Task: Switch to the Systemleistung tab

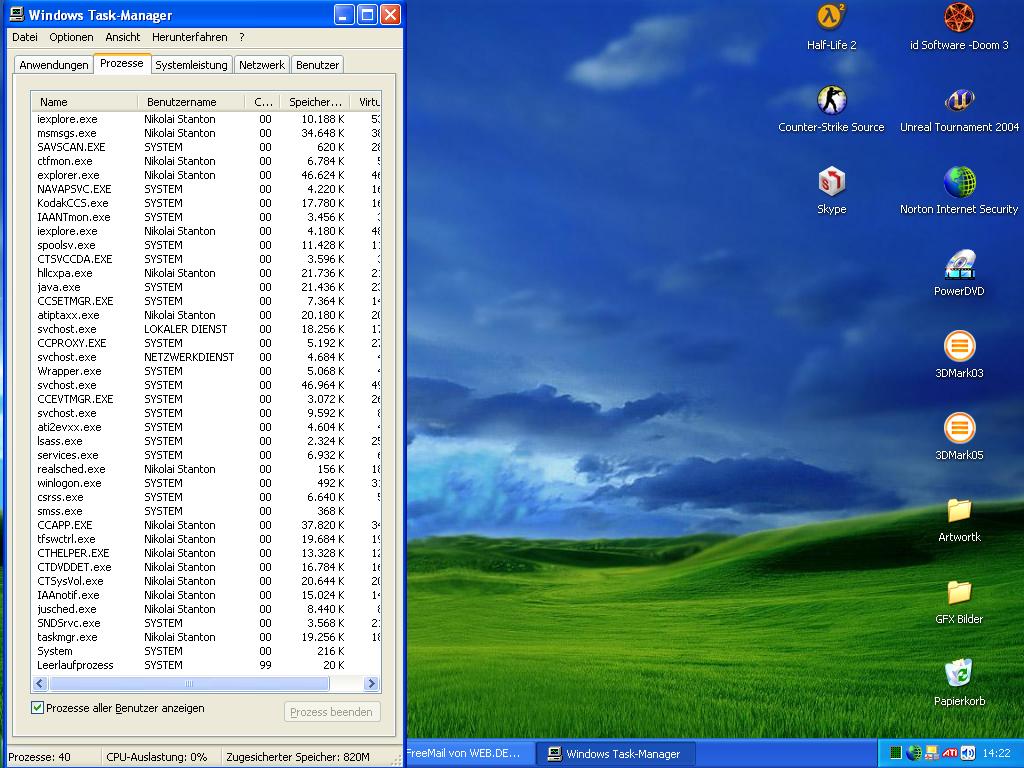Action: [x=191, y=65]
